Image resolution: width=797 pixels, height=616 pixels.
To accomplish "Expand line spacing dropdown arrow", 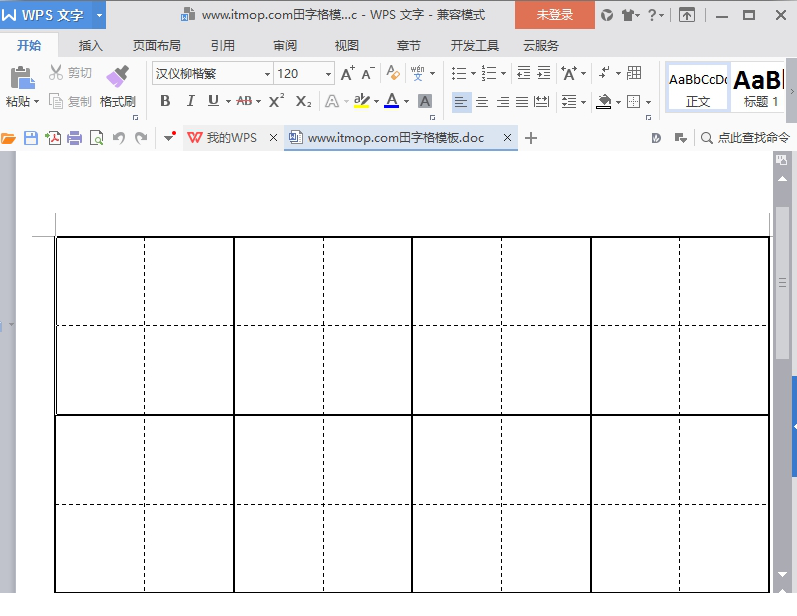I will [584, 102].
